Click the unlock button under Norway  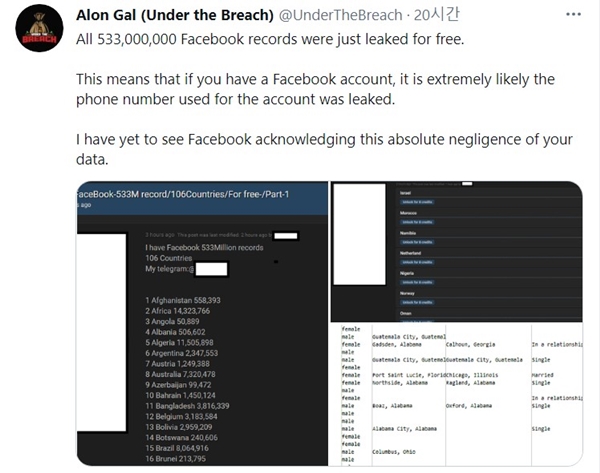(417, 302)
